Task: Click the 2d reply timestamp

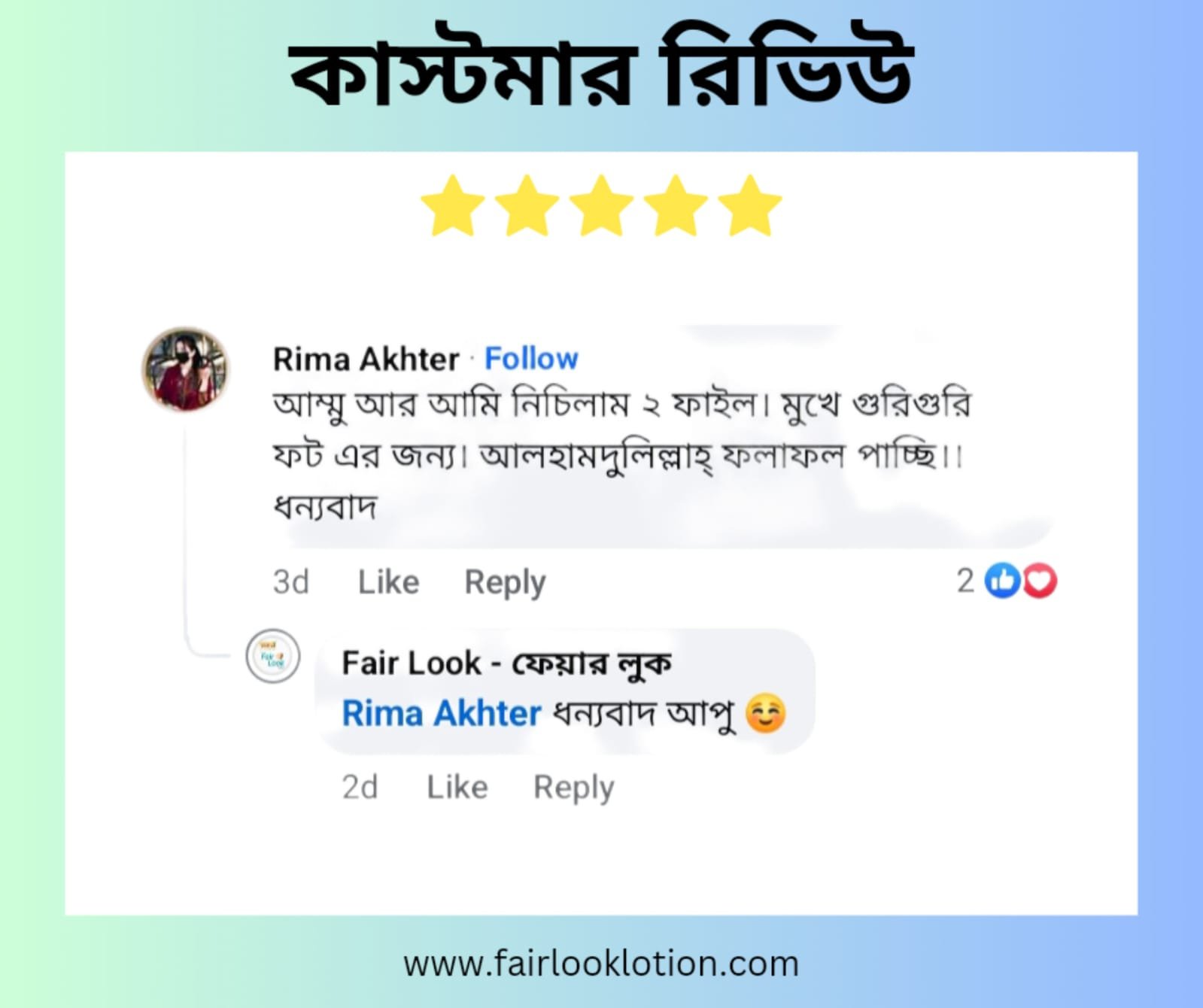Action: click(x=360, y=787)
